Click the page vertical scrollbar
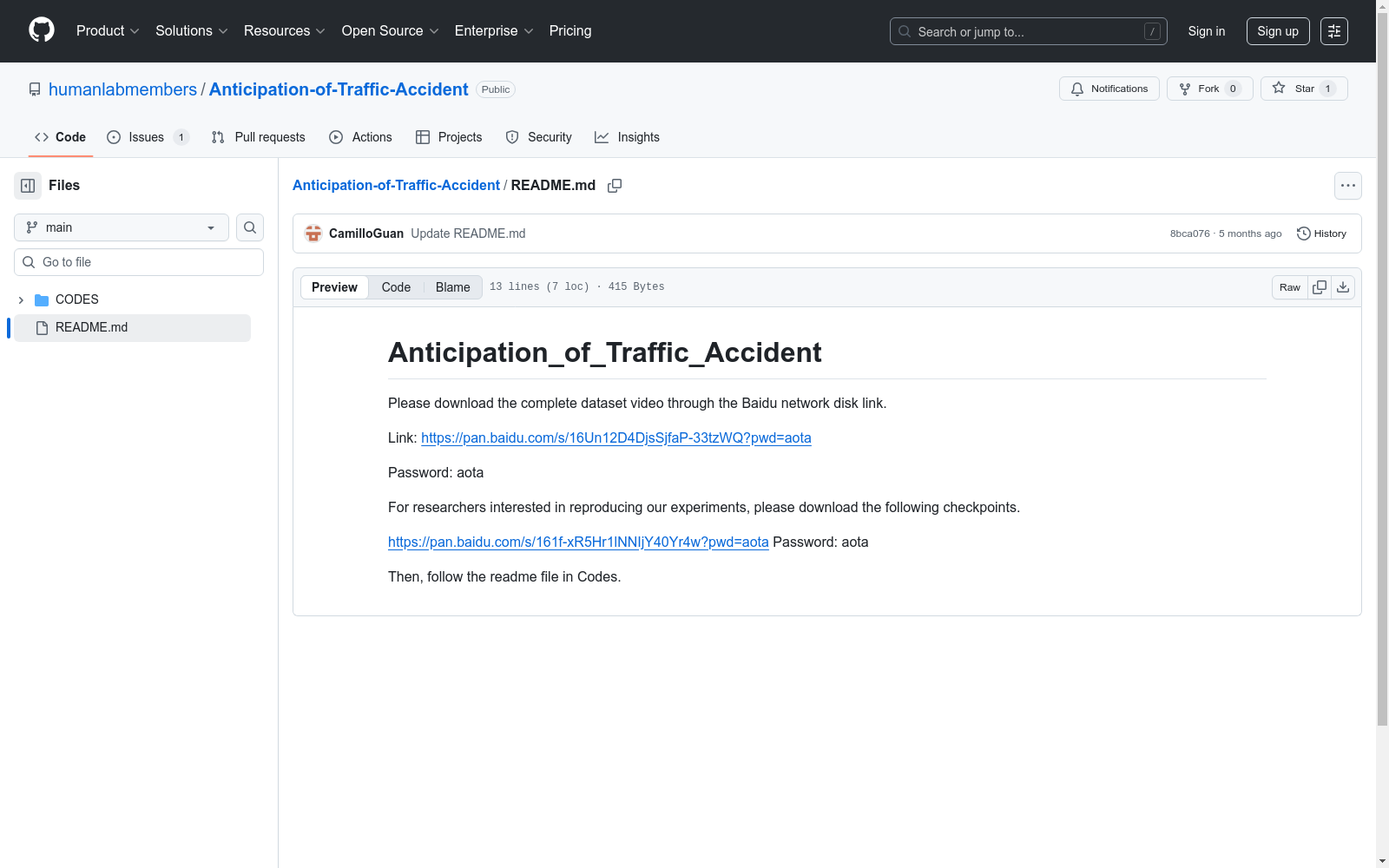This screenshot has height=868, width=1389. tap(1382, 365)
